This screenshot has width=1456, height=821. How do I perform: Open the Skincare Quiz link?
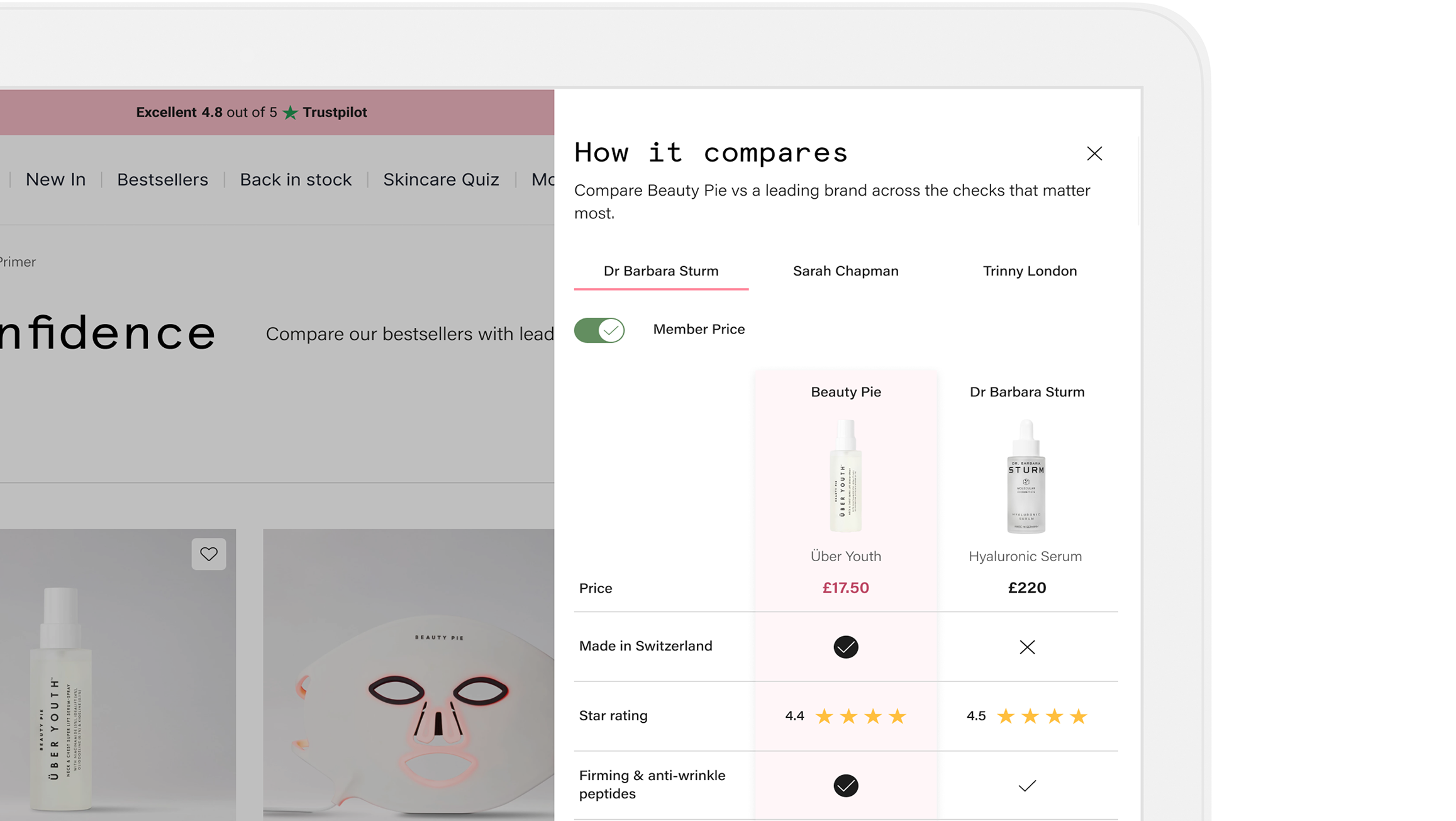(441, 180)
